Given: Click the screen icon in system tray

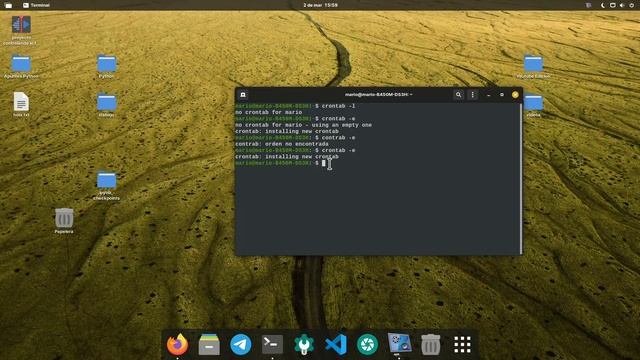Looking at the screenshot, I should point(613,5).
